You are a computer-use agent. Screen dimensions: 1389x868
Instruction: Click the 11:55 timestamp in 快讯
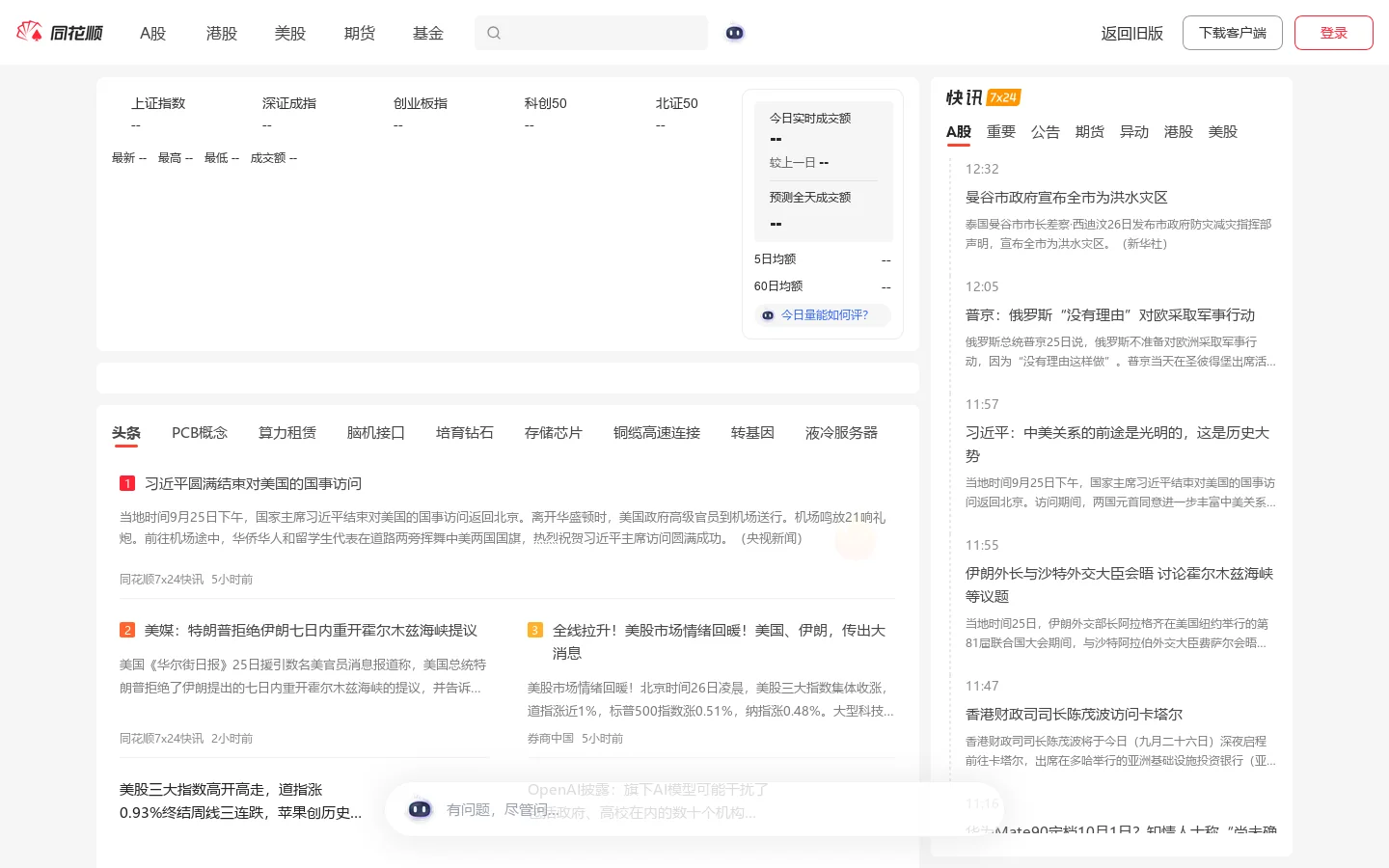point(982,545)
